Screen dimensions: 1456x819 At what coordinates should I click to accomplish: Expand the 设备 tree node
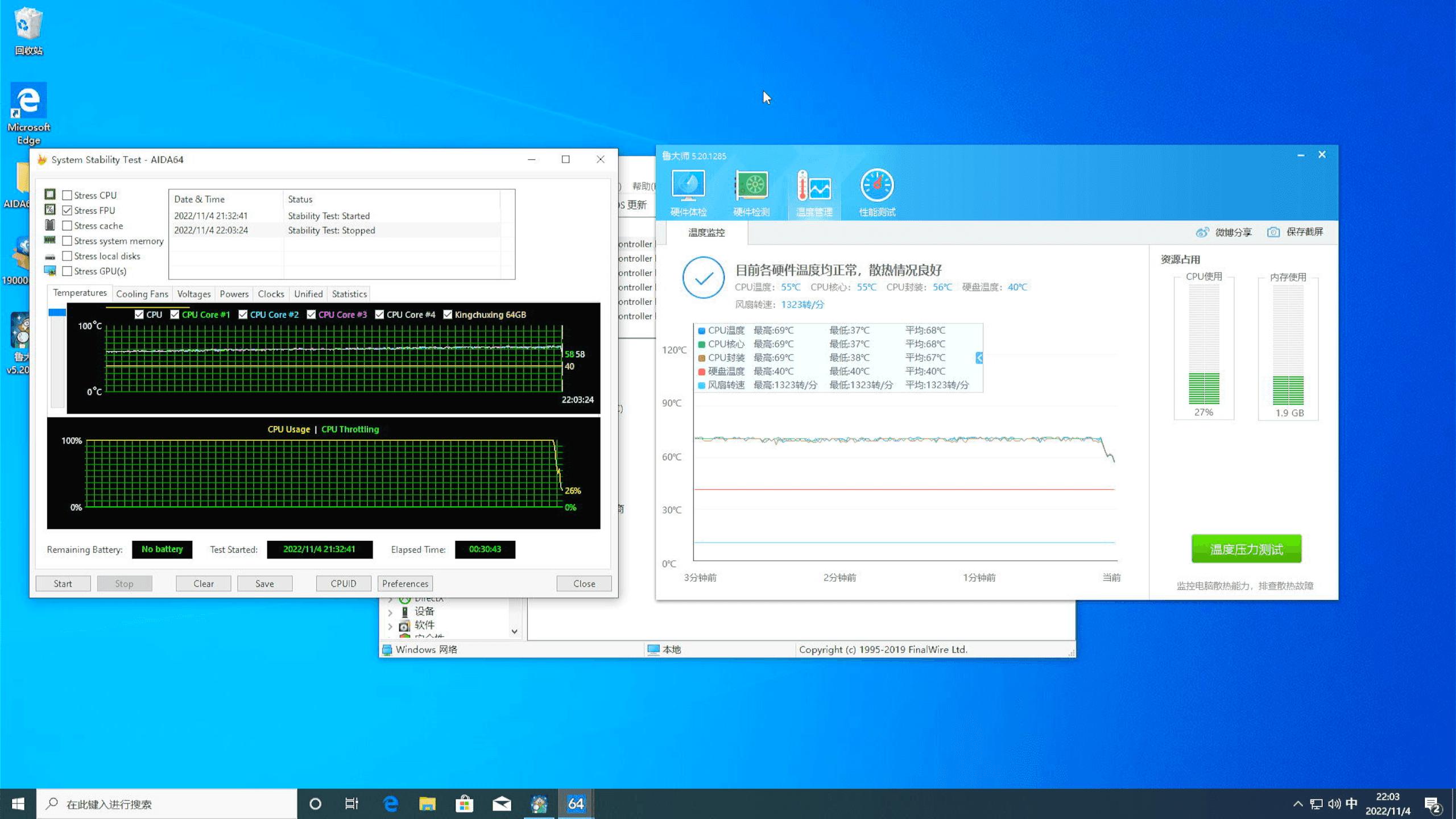390,613
